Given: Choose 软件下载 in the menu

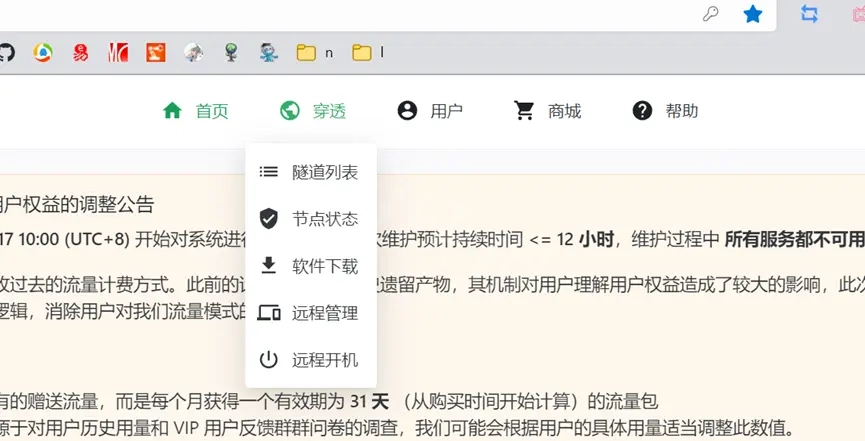Looking at the screenshot, I should (x=324, y=266).
